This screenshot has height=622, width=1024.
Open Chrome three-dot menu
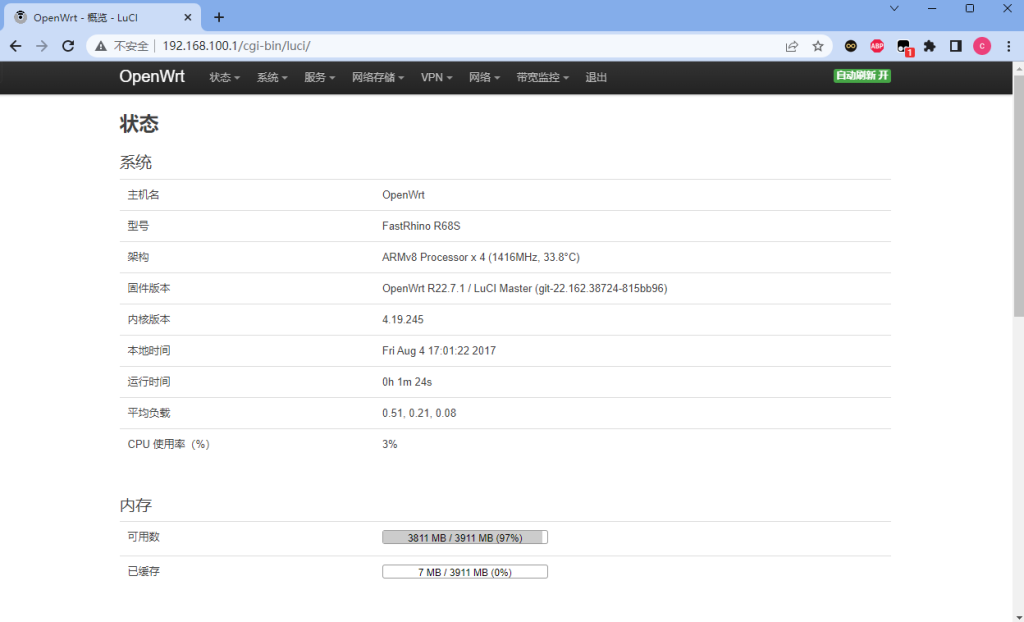click(x=1008, y=46)
